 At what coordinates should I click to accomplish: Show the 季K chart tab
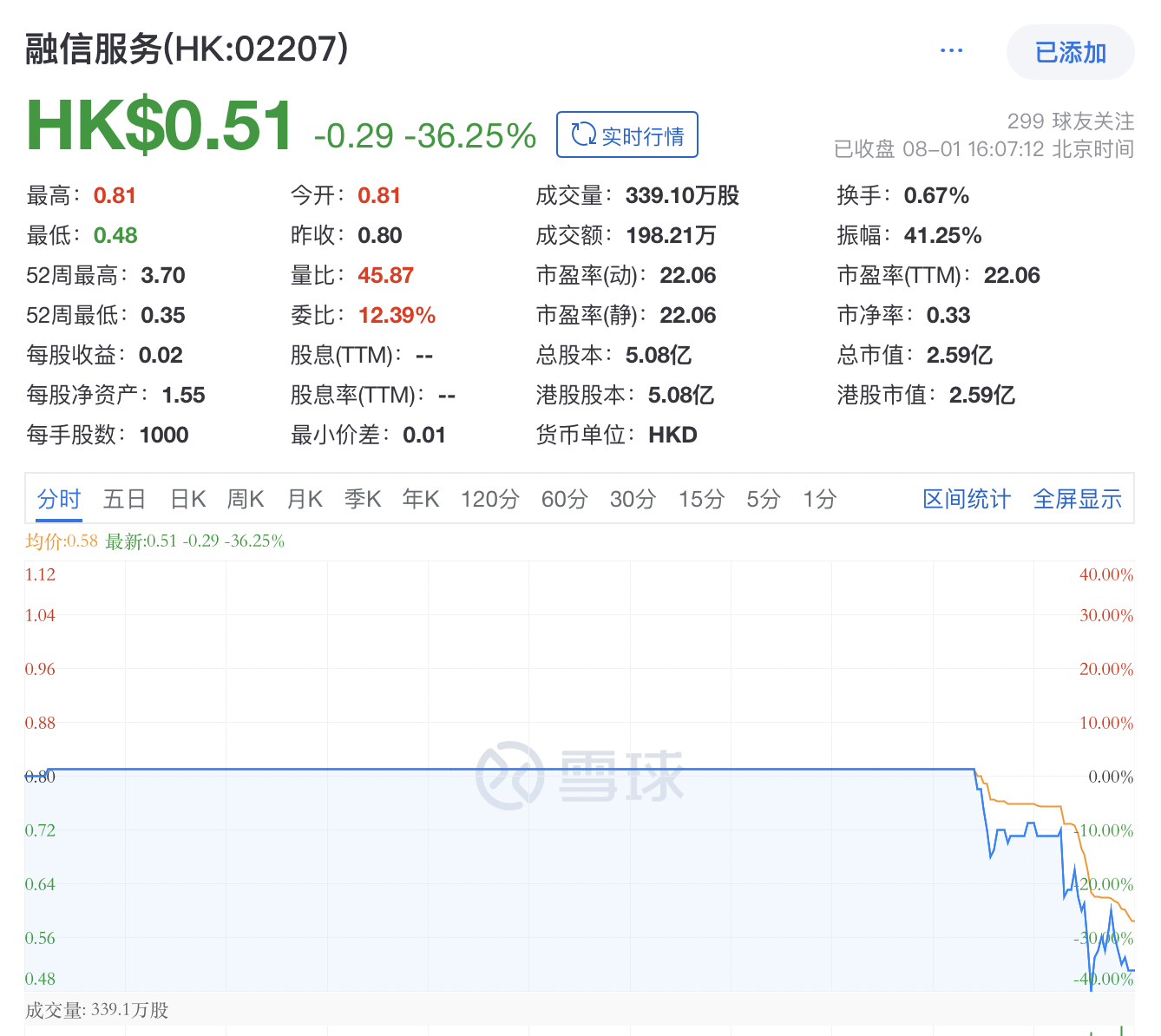[x=363, y=499]
